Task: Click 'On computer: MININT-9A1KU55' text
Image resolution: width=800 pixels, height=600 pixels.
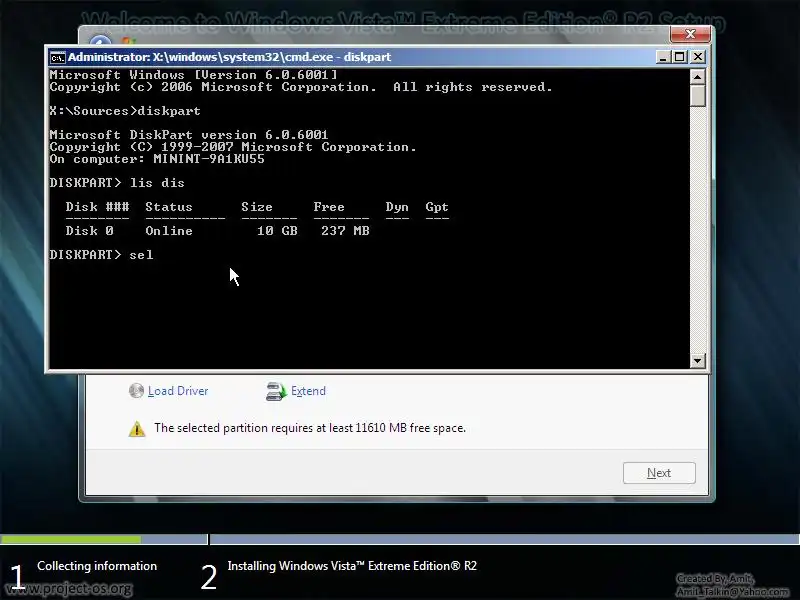Action: 157,159
